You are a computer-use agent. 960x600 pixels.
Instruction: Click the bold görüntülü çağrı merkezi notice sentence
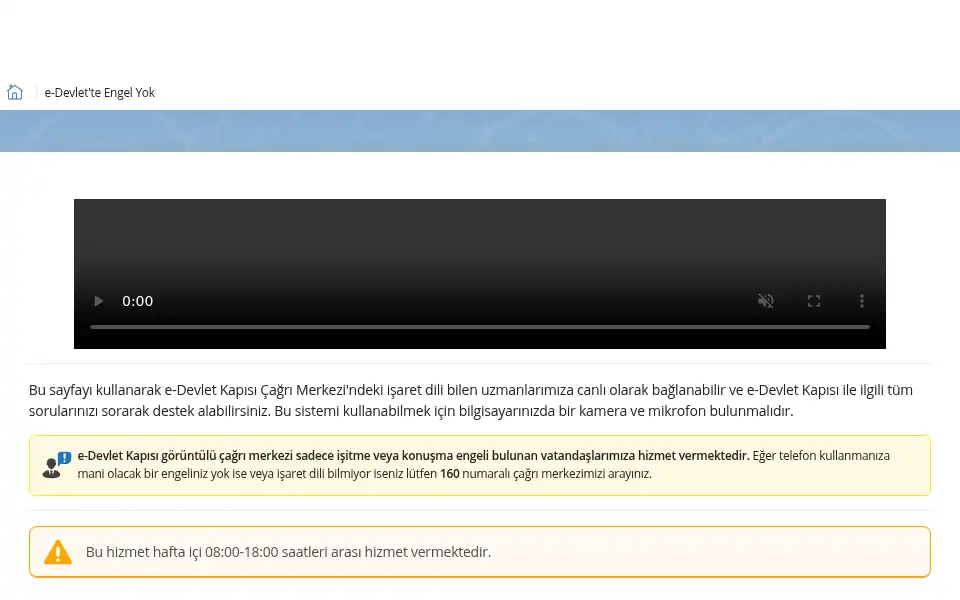413,456
